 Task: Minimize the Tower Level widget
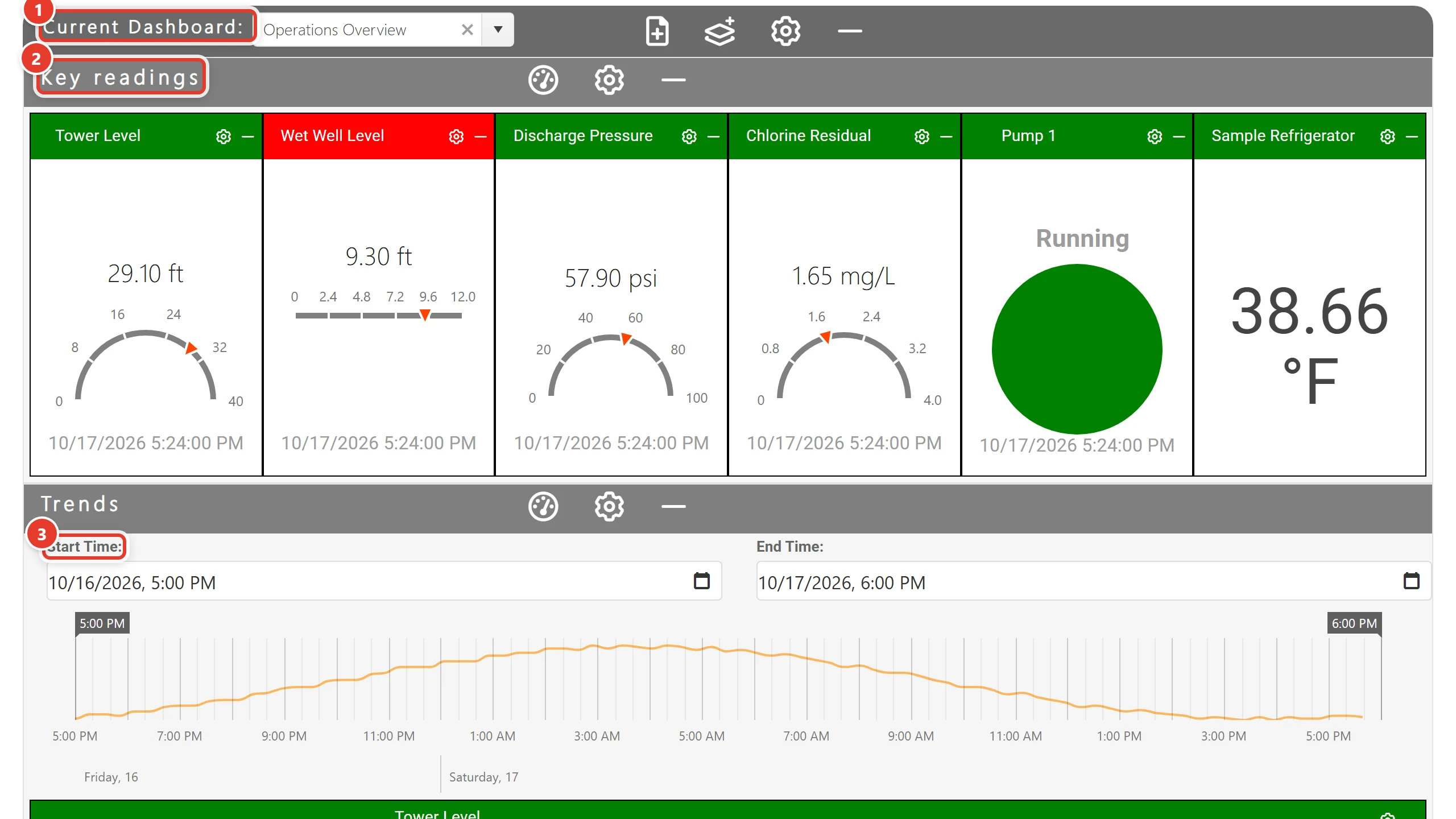tap(248, 136)
